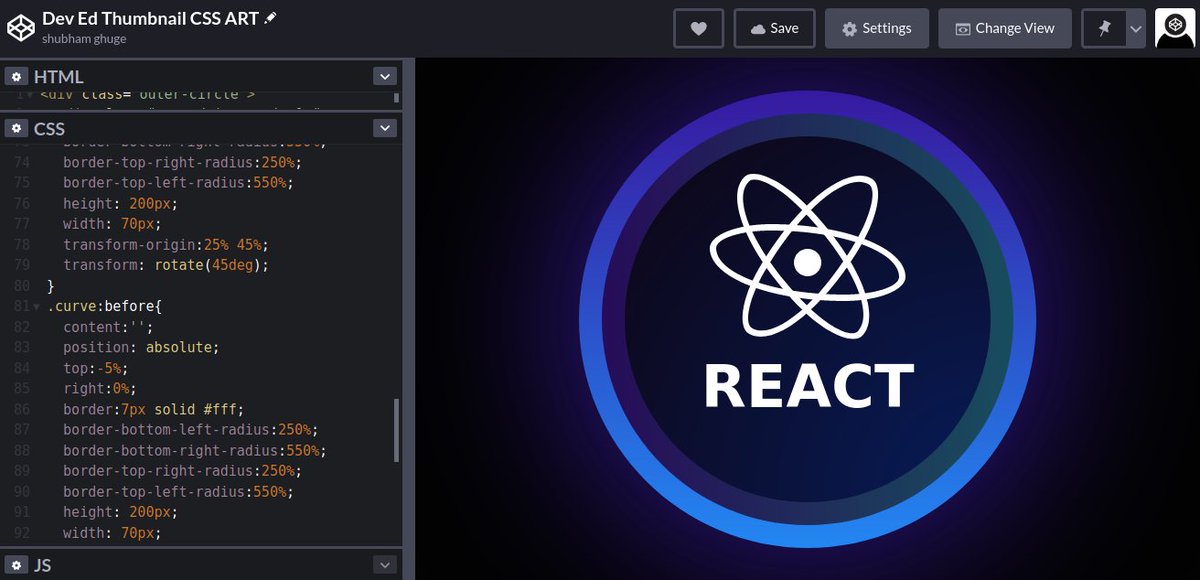
Task: Open CSS editor settings gear
Action: pyautogui.click(x=17, y=128)
